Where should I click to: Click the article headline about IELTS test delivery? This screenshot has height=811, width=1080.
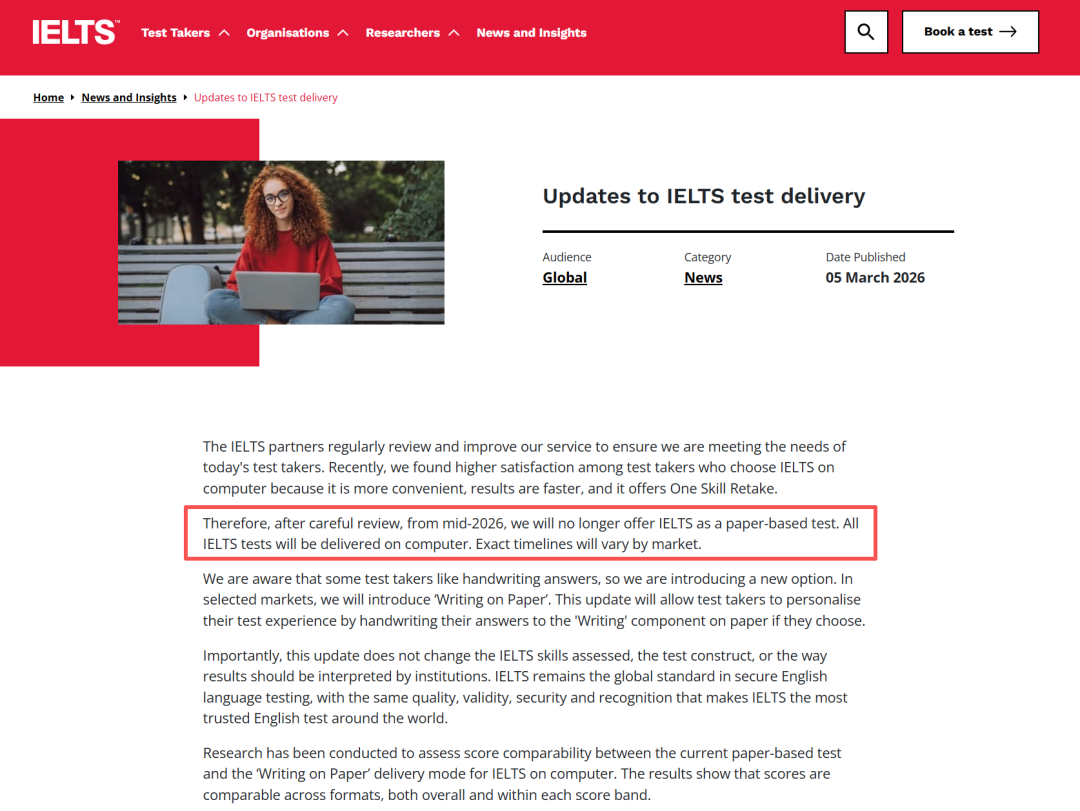tap(703, 196)
